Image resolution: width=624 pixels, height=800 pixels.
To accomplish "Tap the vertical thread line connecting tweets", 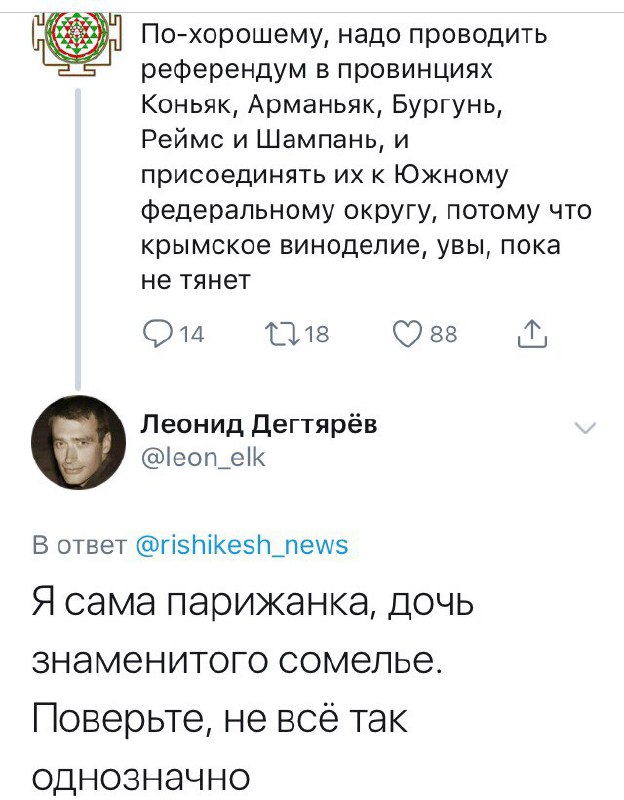I will click(78, 240).
